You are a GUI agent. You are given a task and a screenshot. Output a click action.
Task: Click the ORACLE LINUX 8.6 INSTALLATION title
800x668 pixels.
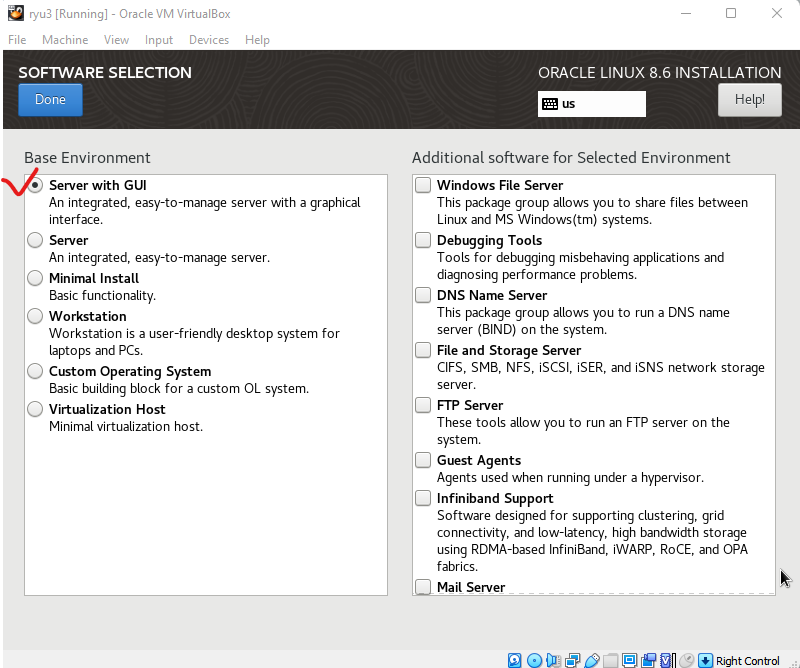click(x=660, y=72)
